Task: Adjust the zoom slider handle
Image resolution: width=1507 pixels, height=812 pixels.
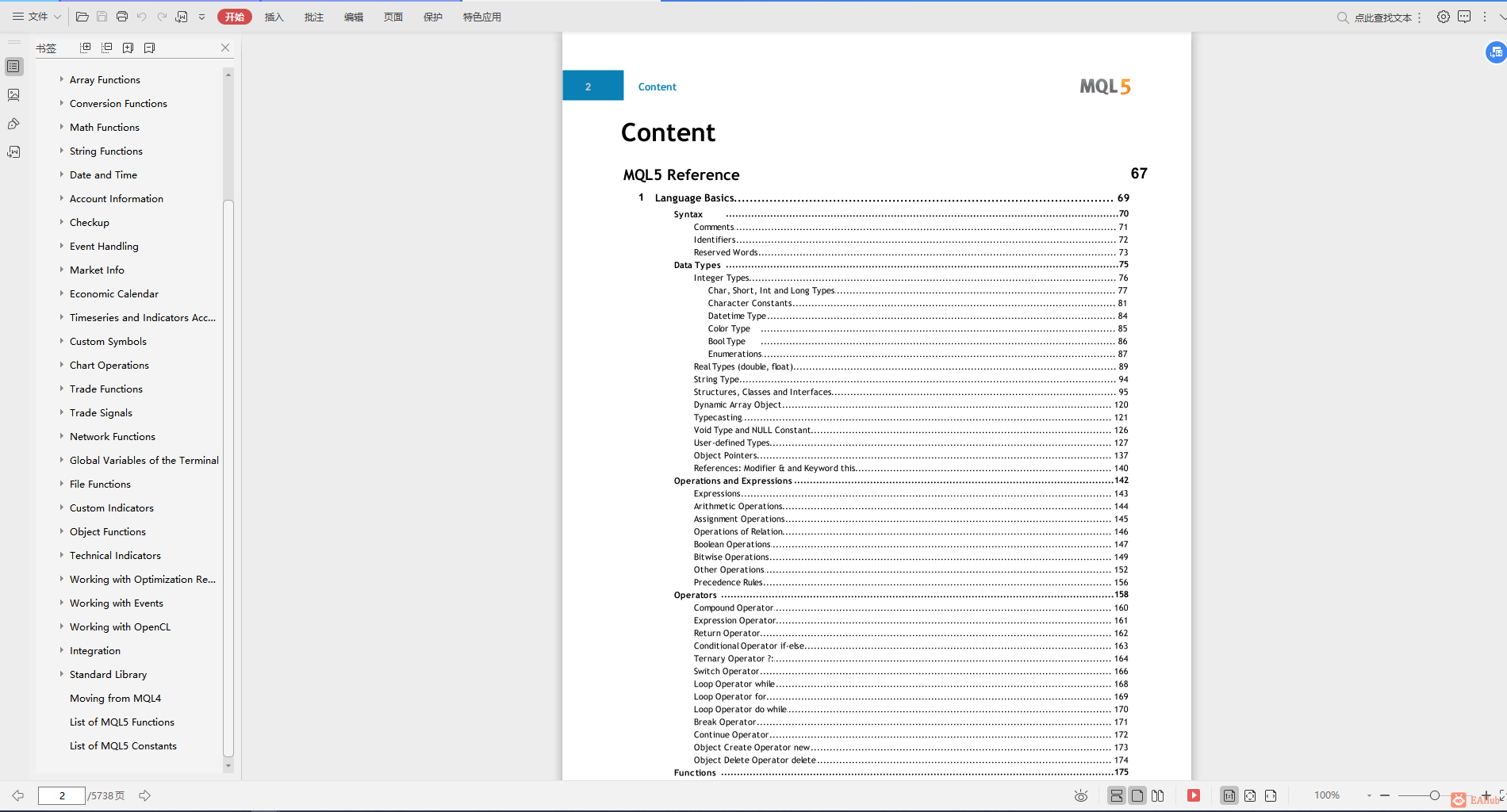Action: (x=1434, y=795)
